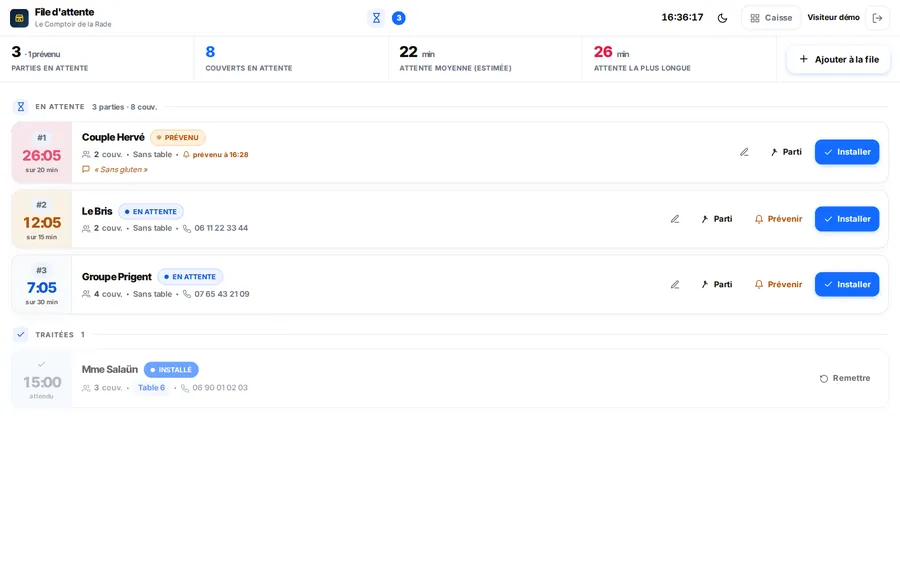Click the Visiteur démo user label
The width and height of the screenshot is (900, 563).
(x=833, y=17)
